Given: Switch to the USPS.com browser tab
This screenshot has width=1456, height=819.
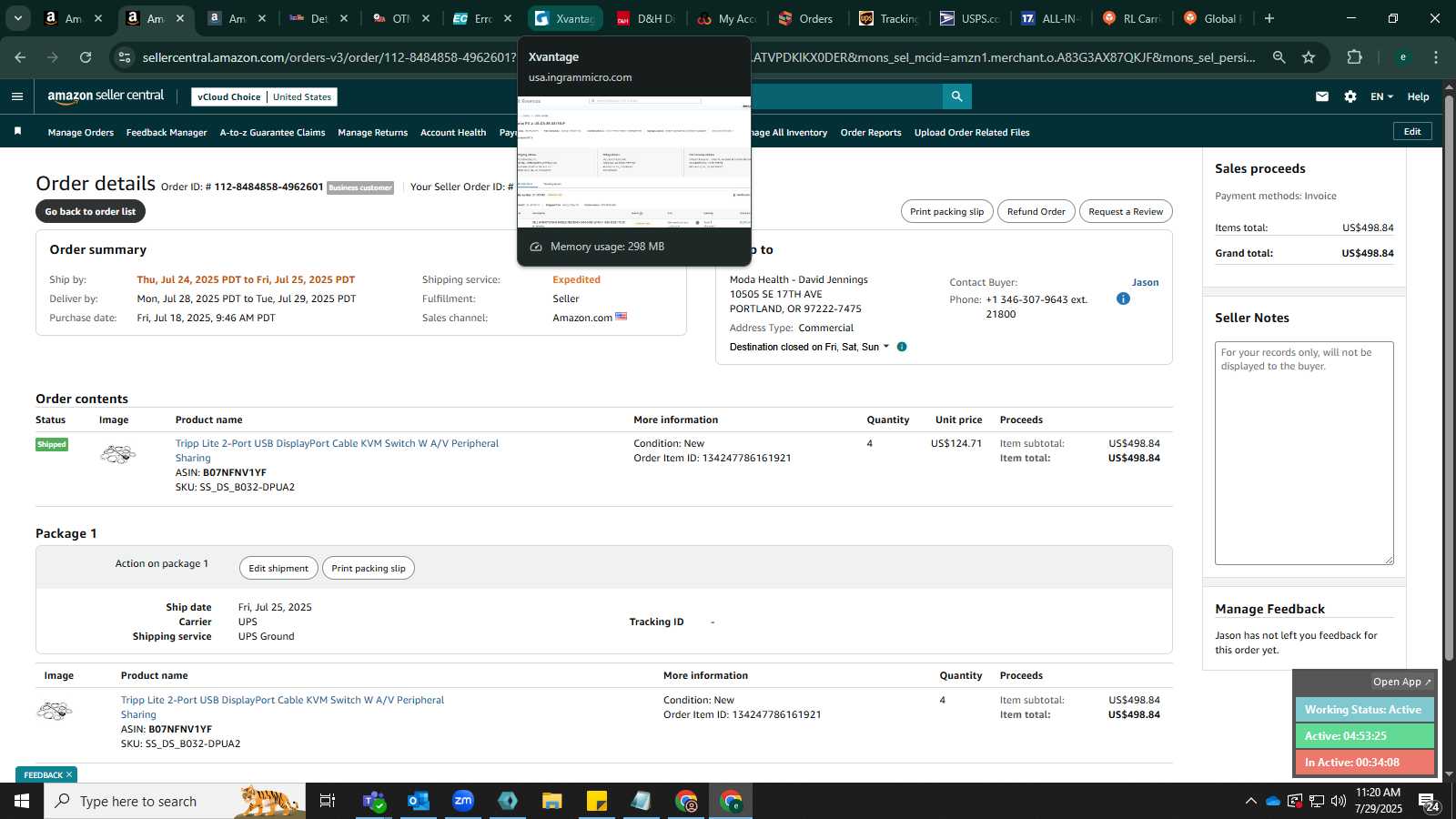Looking at the screenshot, I should click(x=970, y=18).
